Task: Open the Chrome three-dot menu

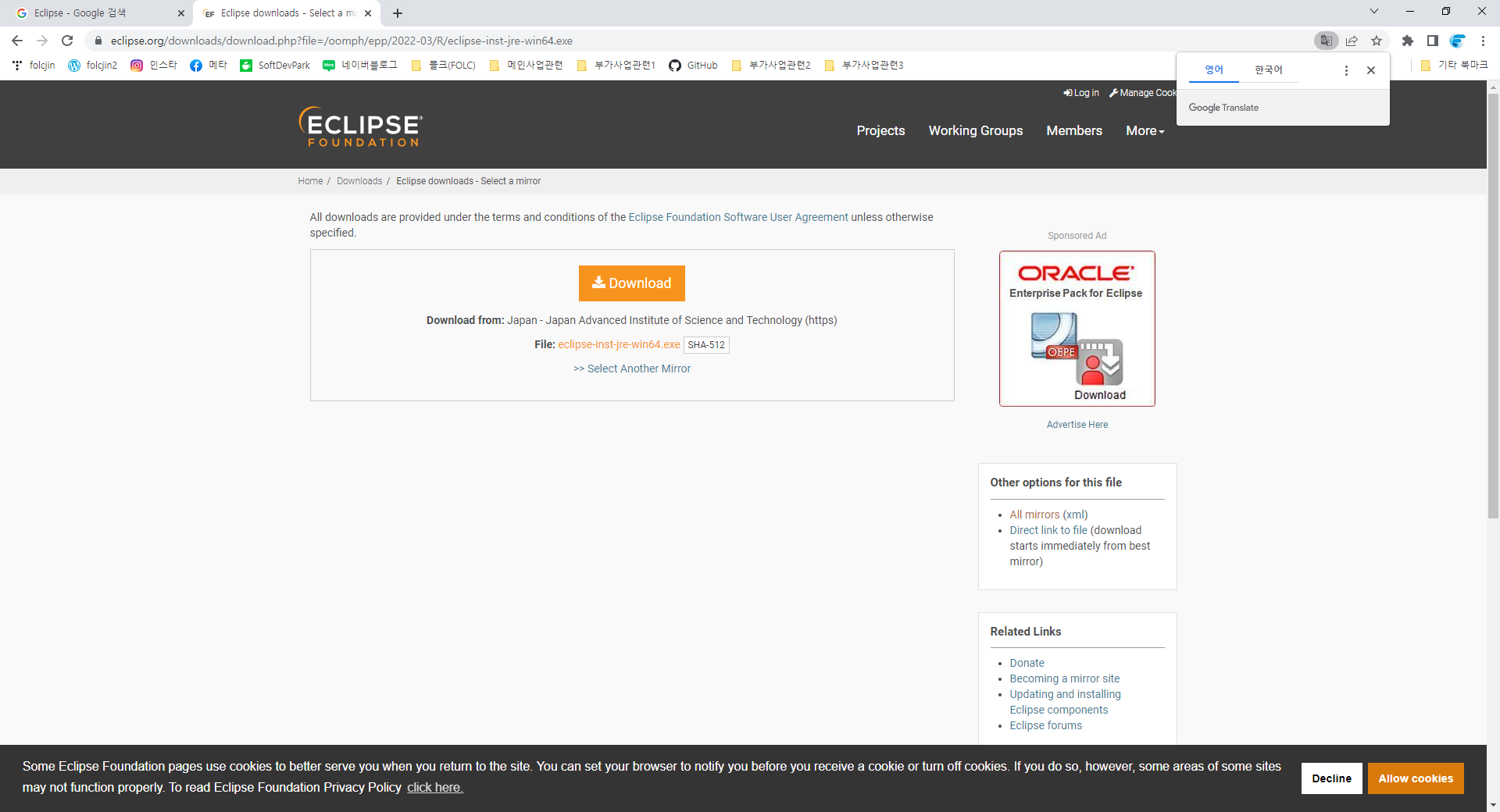Action: click(x=1483, y=41)
